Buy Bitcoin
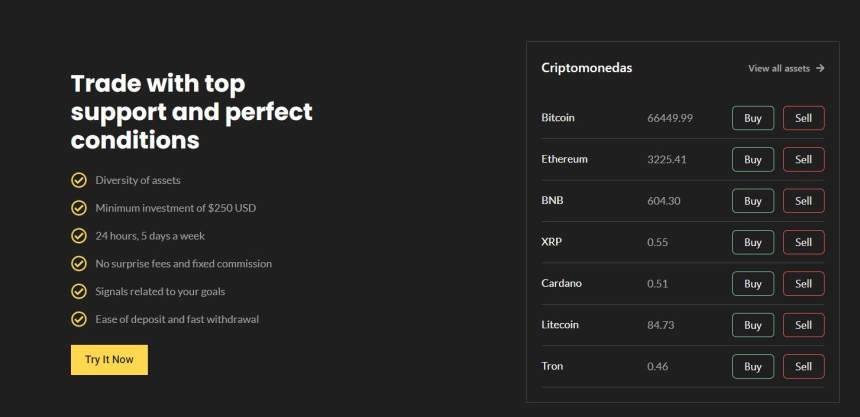Screen dimensions: 860x417 click(753, 118)
